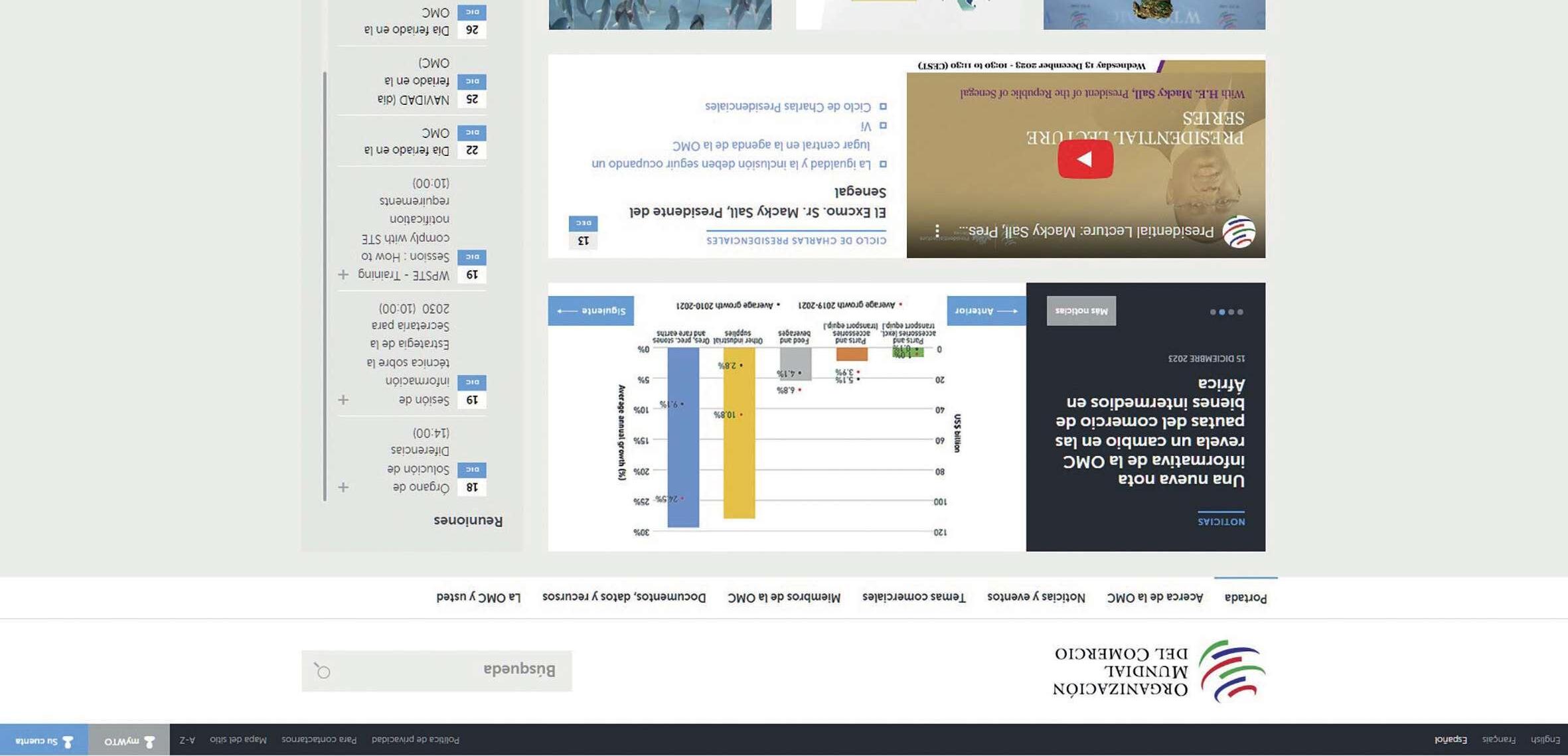Click the WTO channel logo on the video
Viewport: 1568px width, 756px height.
point(1238,232)
